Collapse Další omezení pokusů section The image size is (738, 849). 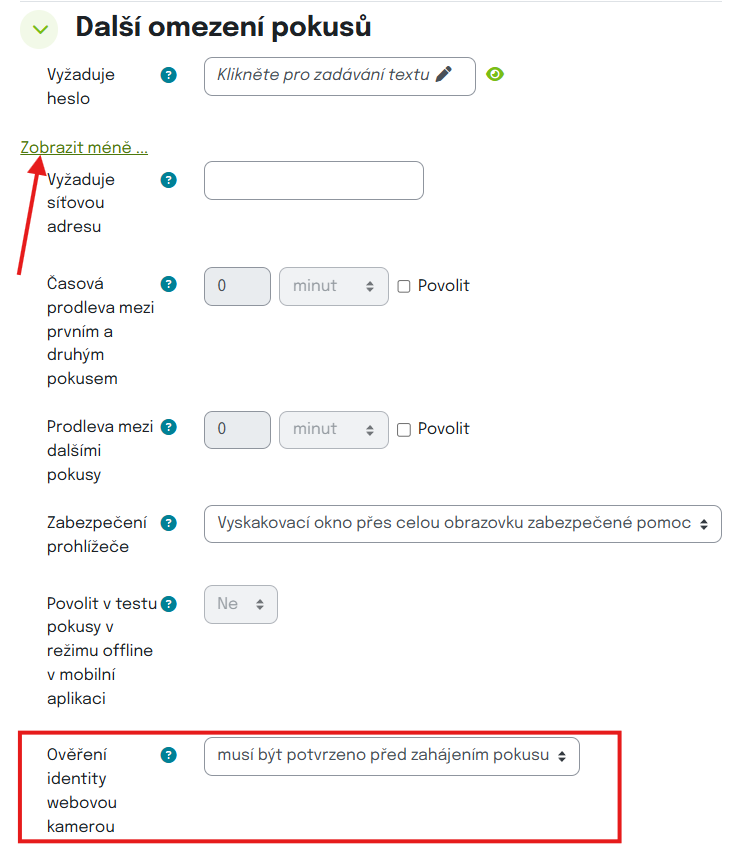[x=40, y=29]
